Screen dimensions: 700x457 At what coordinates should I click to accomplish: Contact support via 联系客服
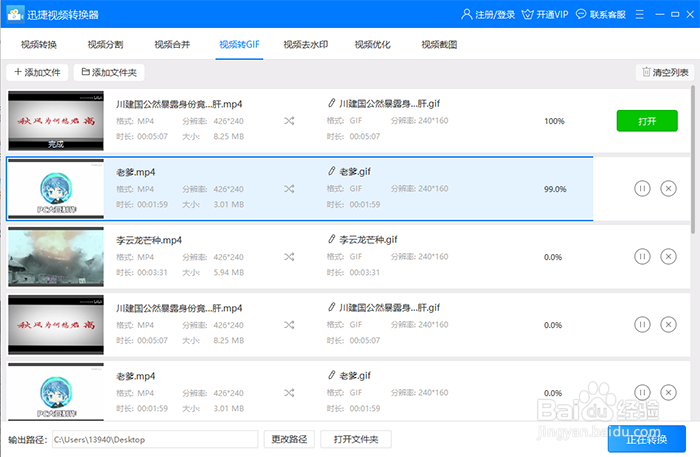(x=601, y=15)
